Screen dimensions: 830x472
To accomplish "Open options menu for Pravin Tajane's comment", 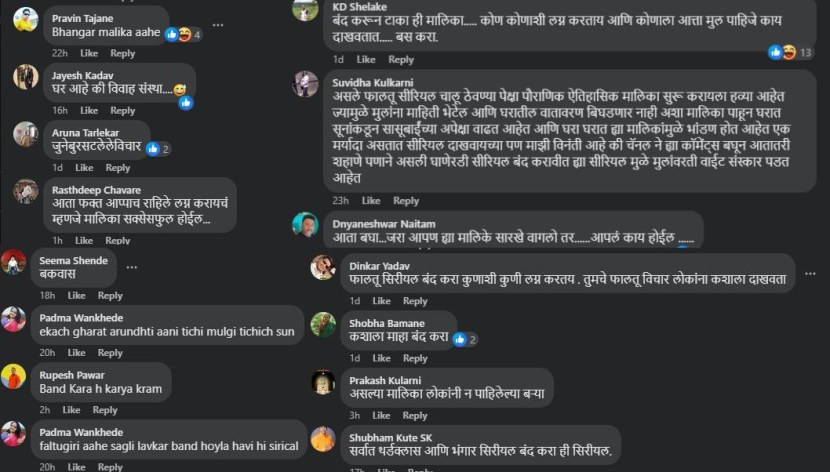I will [218, 25].
